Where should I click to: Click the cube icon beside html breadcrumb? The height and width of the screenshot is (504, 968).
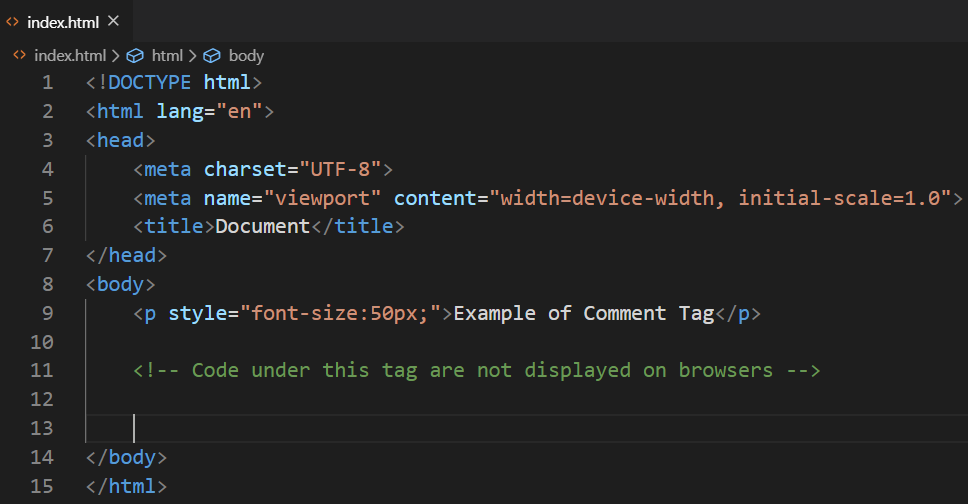(135, 56)
